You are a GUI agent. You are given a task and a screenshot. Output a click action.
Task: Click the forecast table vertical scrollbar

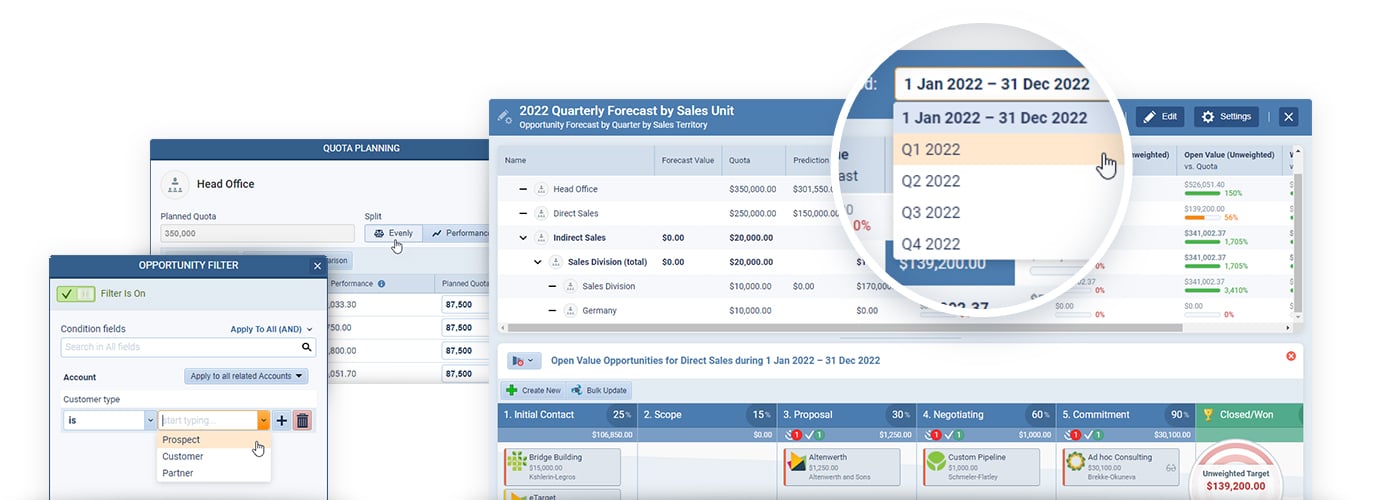point(1298,245)
